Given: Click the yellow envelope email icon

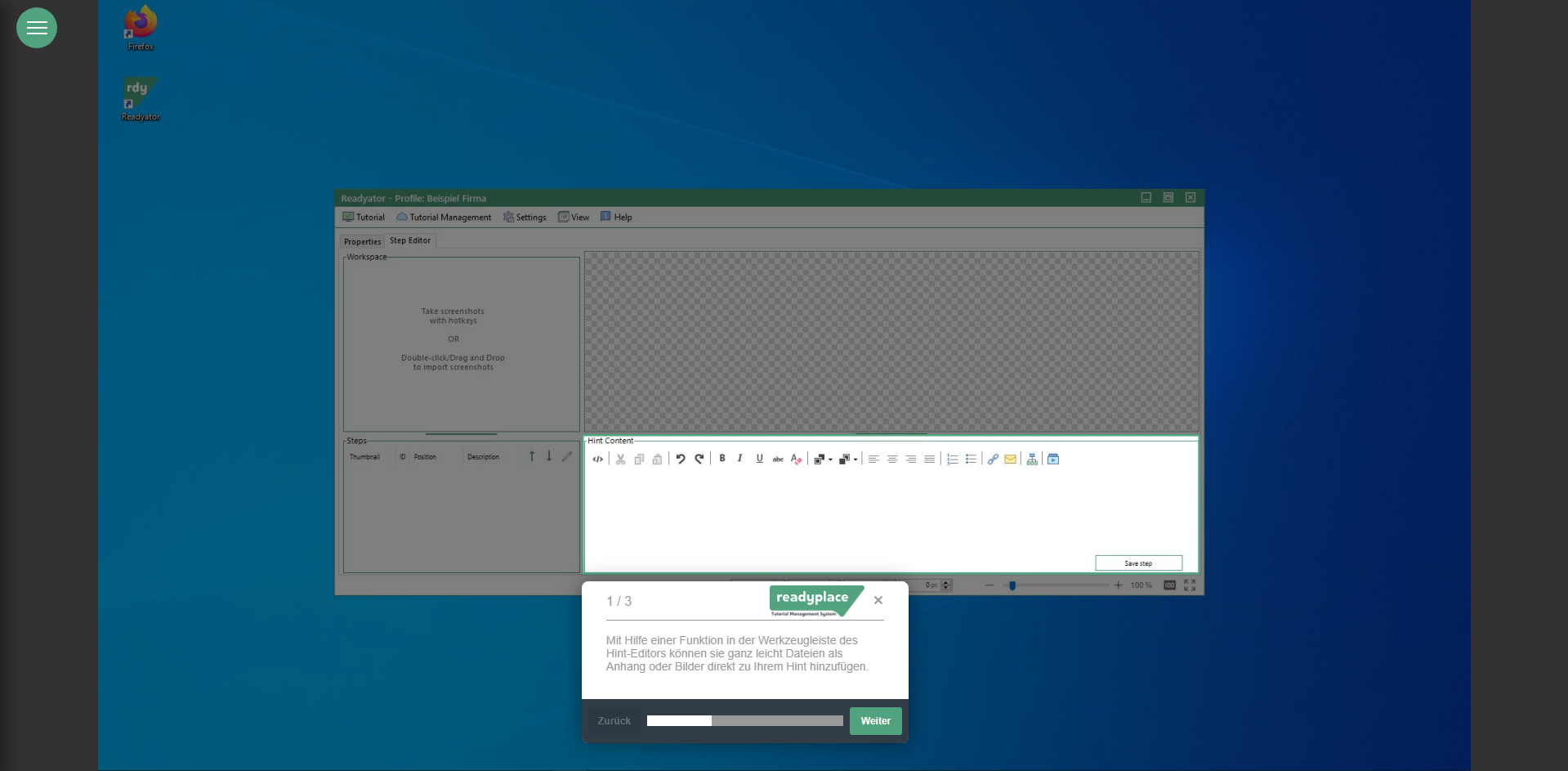Looking at the screenshot, I should pos(1011,459).
